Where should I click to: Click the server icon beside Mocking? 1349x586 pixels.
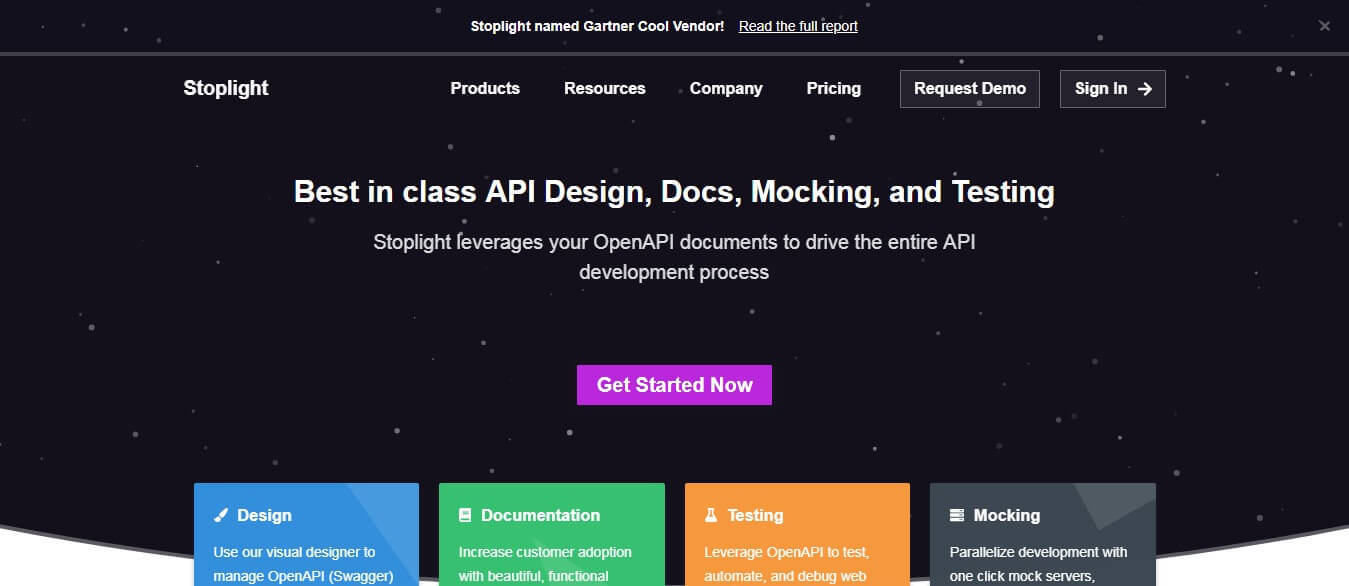click(x=957, y=516)
